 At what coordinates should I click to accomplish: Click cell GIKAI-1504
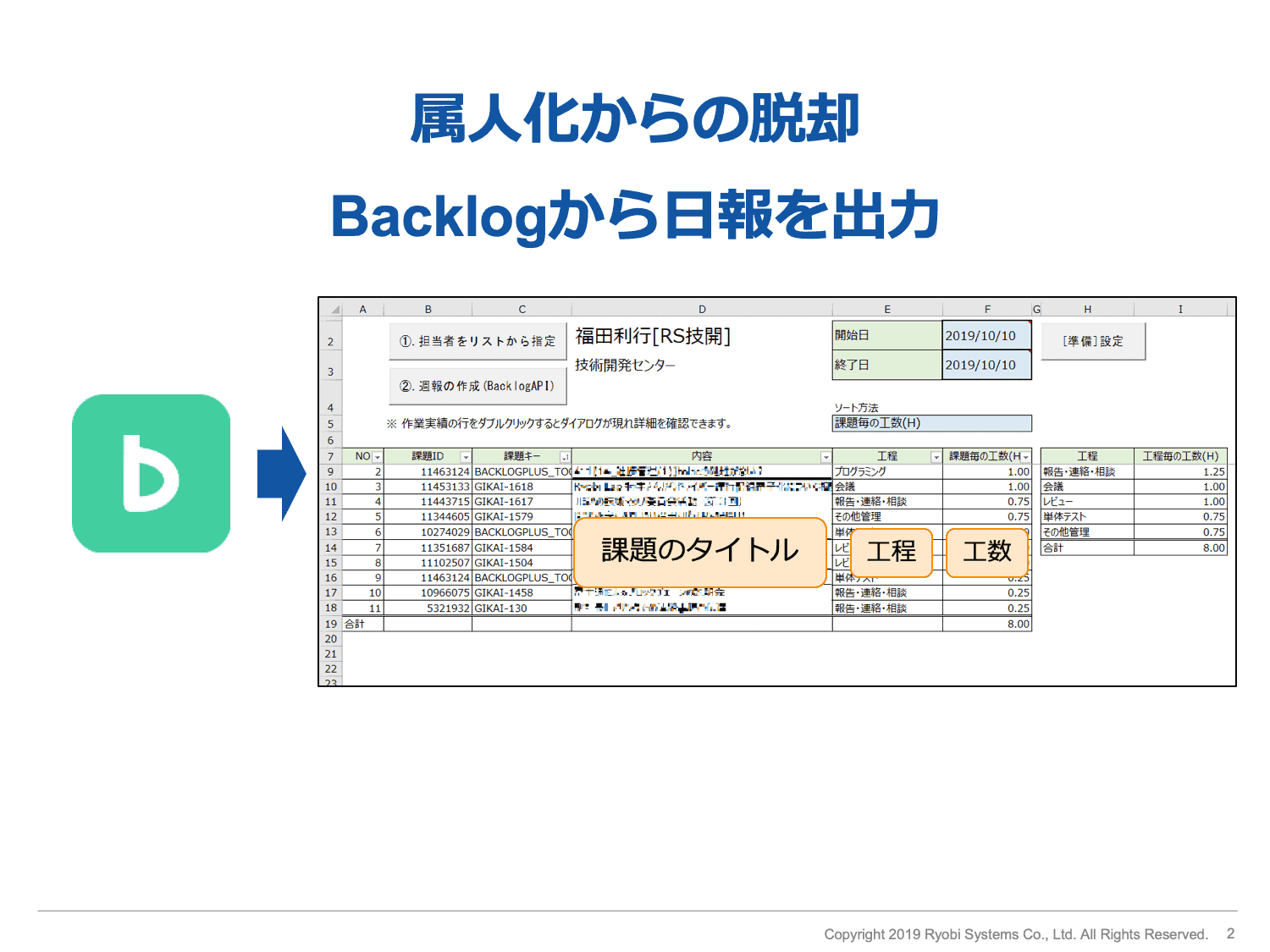click(522, 563)
